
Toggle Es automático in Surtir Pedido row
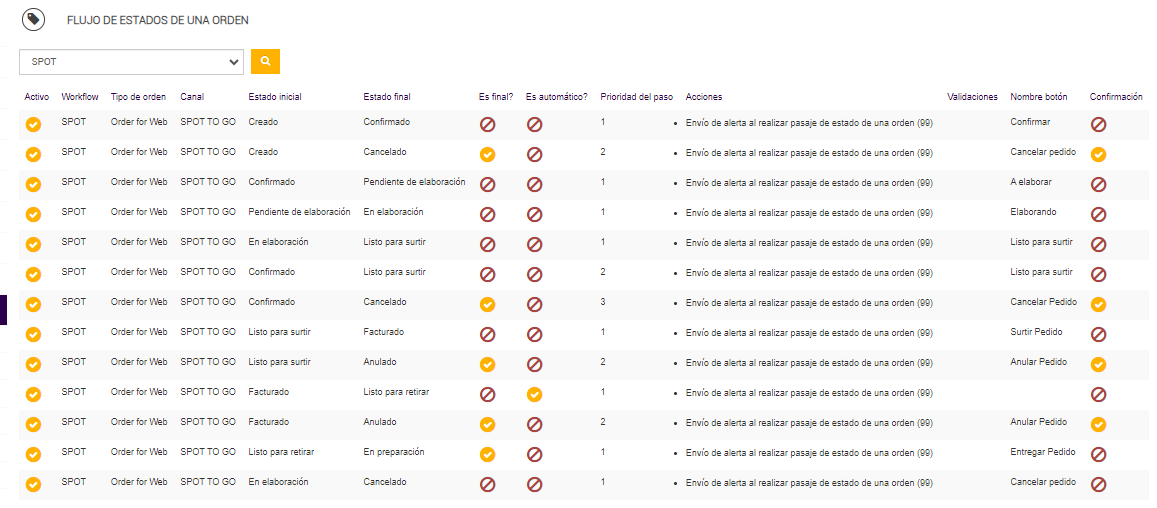(534, 335)
